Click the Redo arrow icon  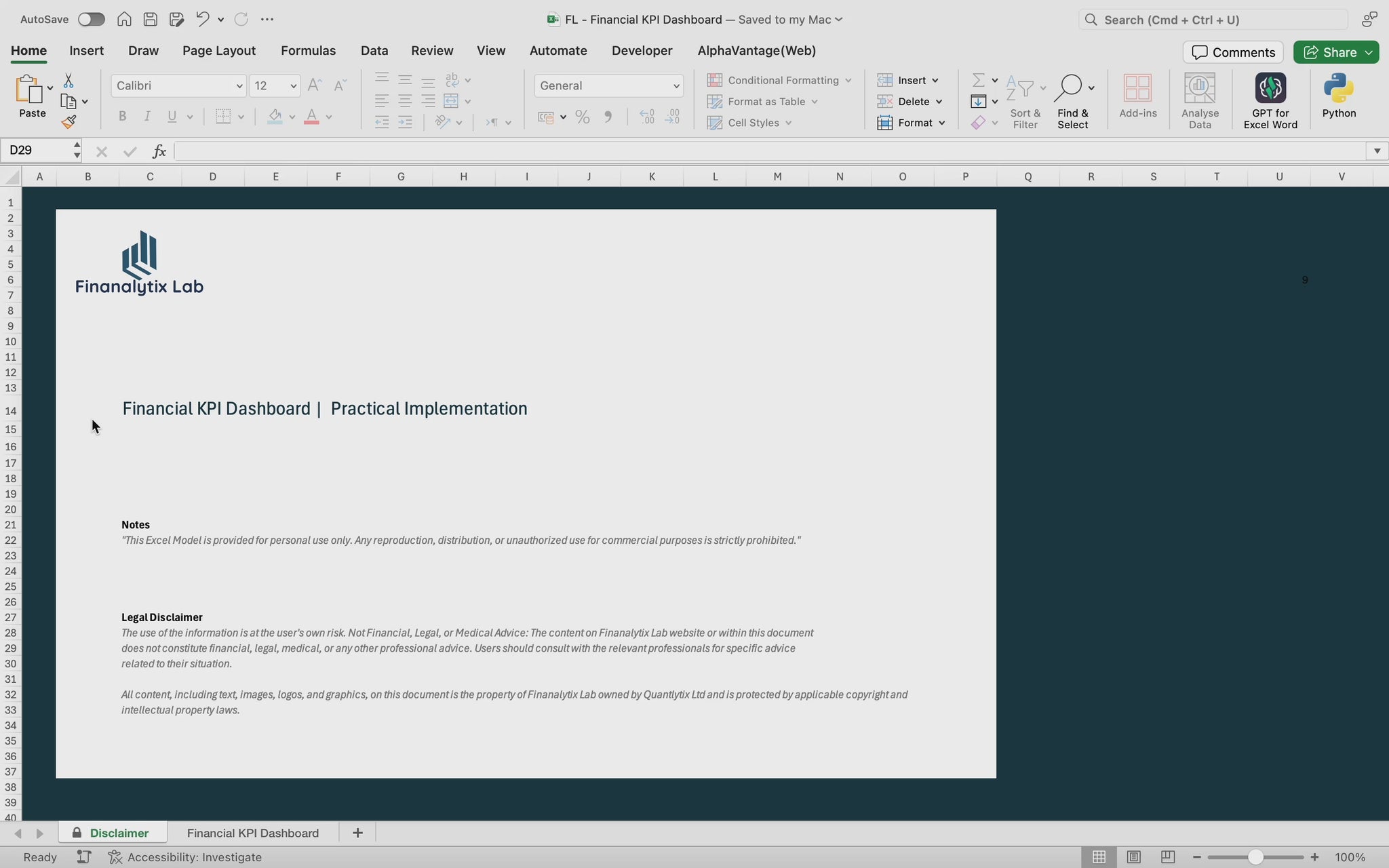(241, 19)
